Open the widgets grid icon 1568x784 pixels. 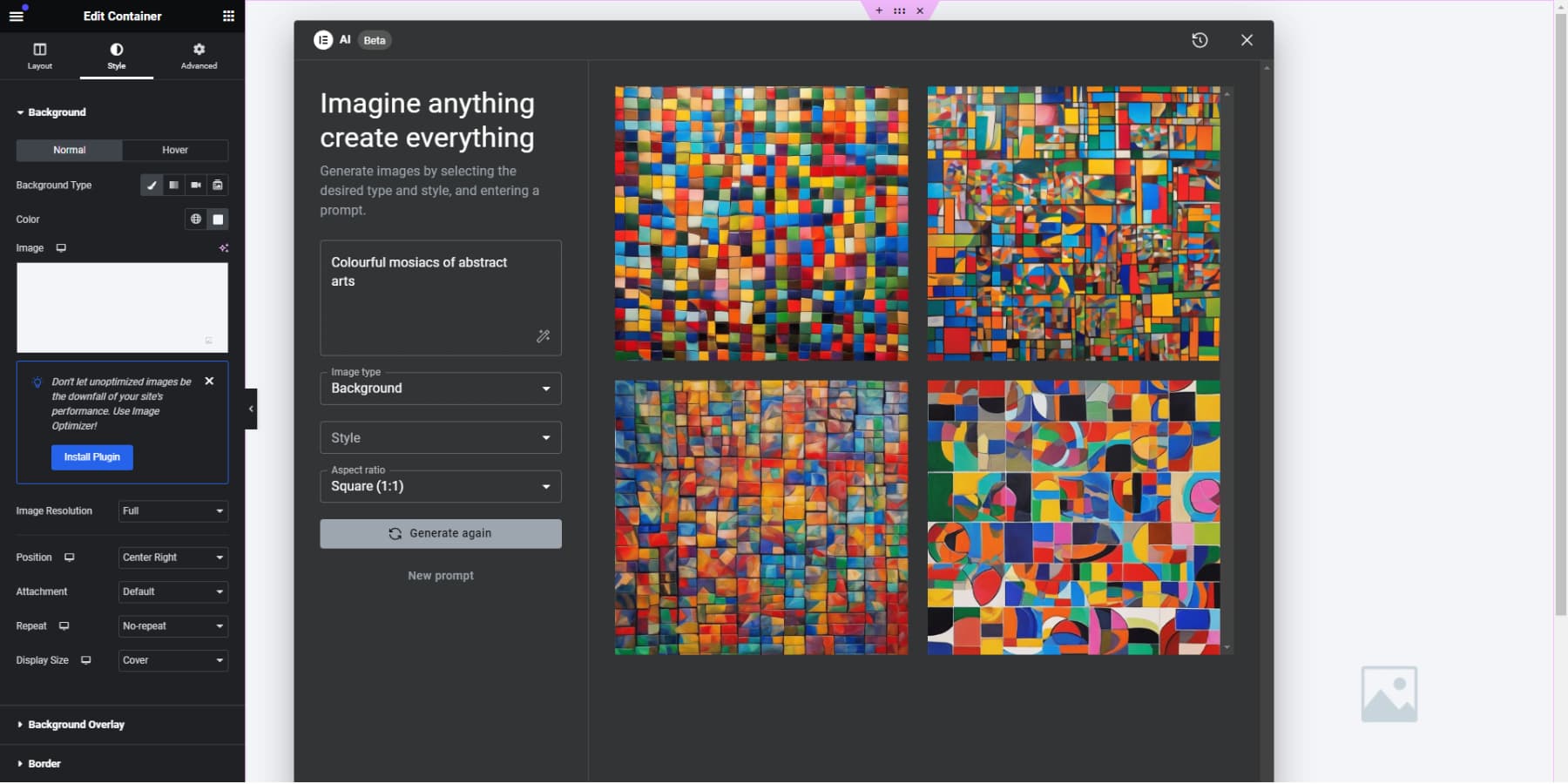click(228, 16)
